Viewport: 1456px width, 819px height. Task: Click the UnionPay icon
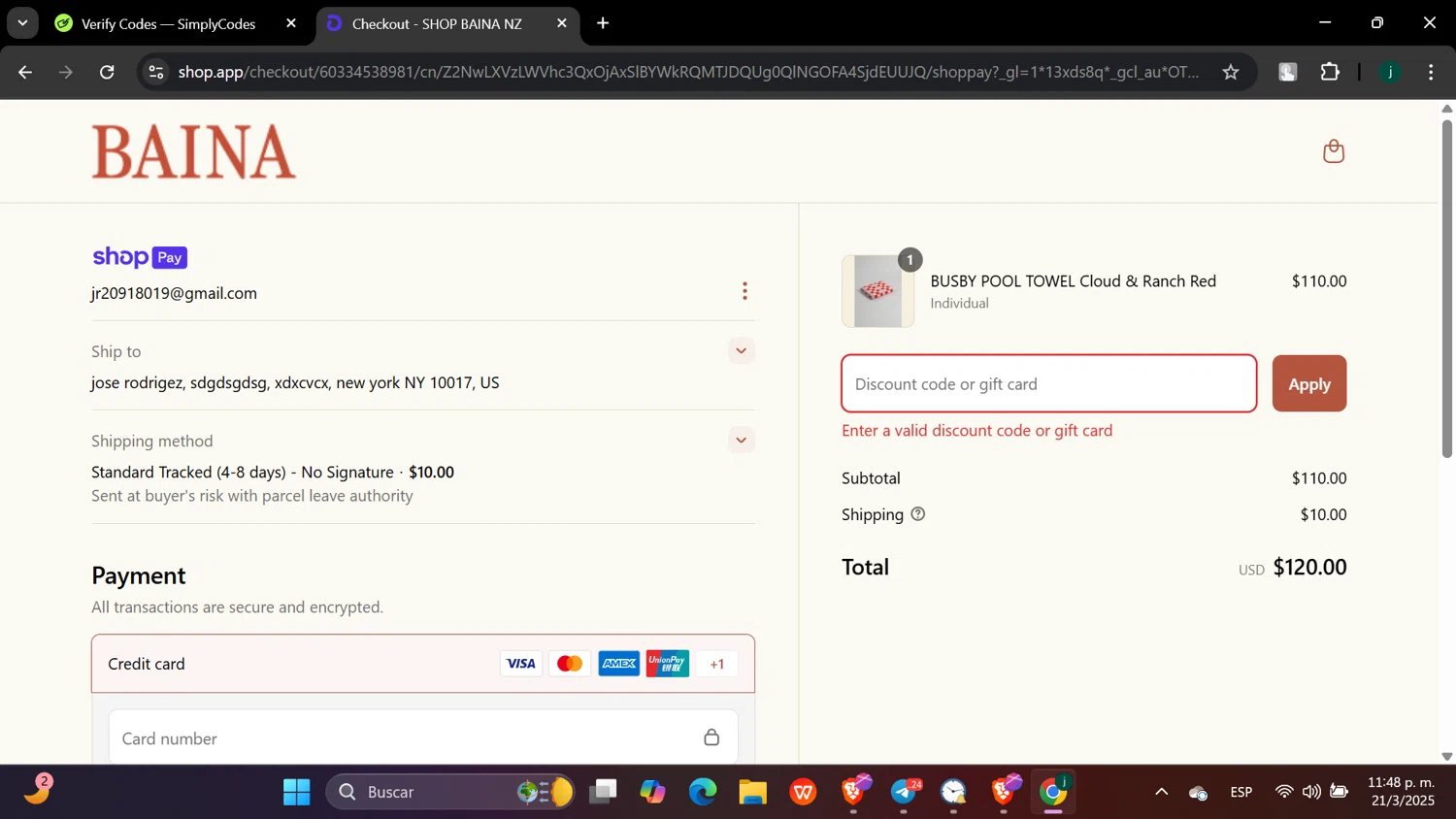click(x=668, y=664)
